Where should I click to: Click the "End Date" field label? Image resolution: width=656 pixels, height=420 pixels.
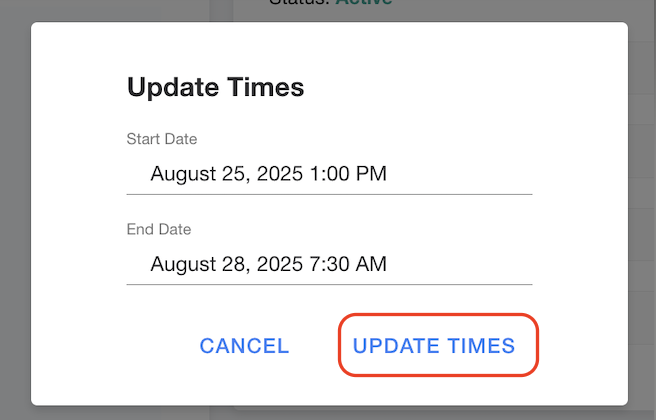click(x=158, y=229)
